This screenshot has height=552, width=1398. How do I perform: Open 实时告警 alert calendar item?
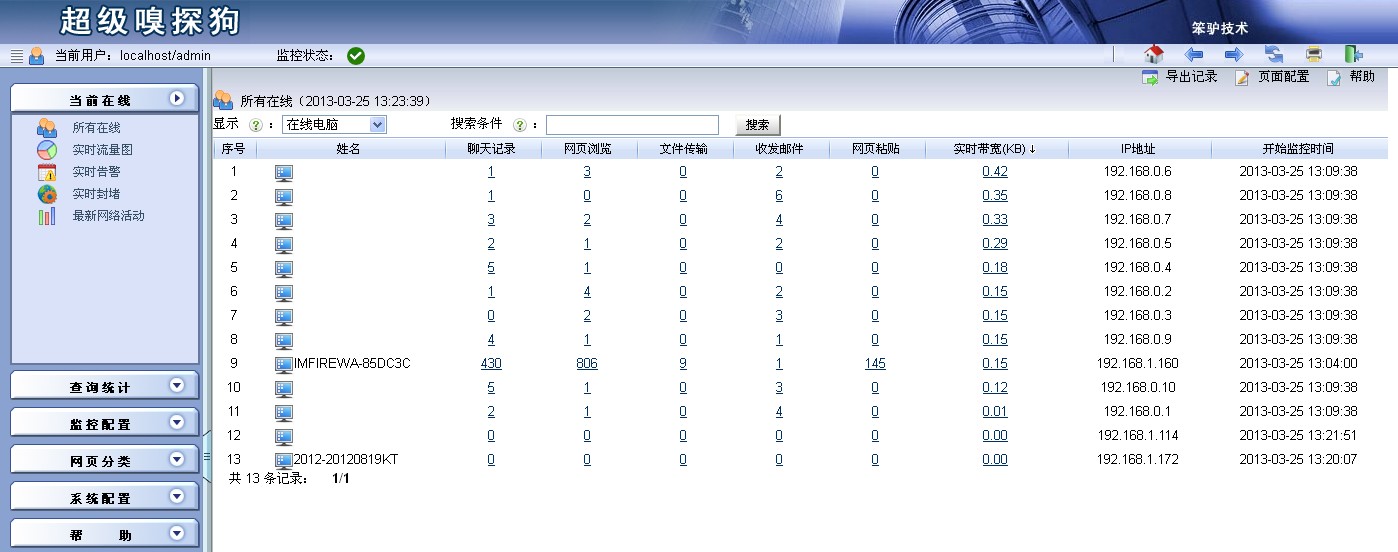pos(96,172)
